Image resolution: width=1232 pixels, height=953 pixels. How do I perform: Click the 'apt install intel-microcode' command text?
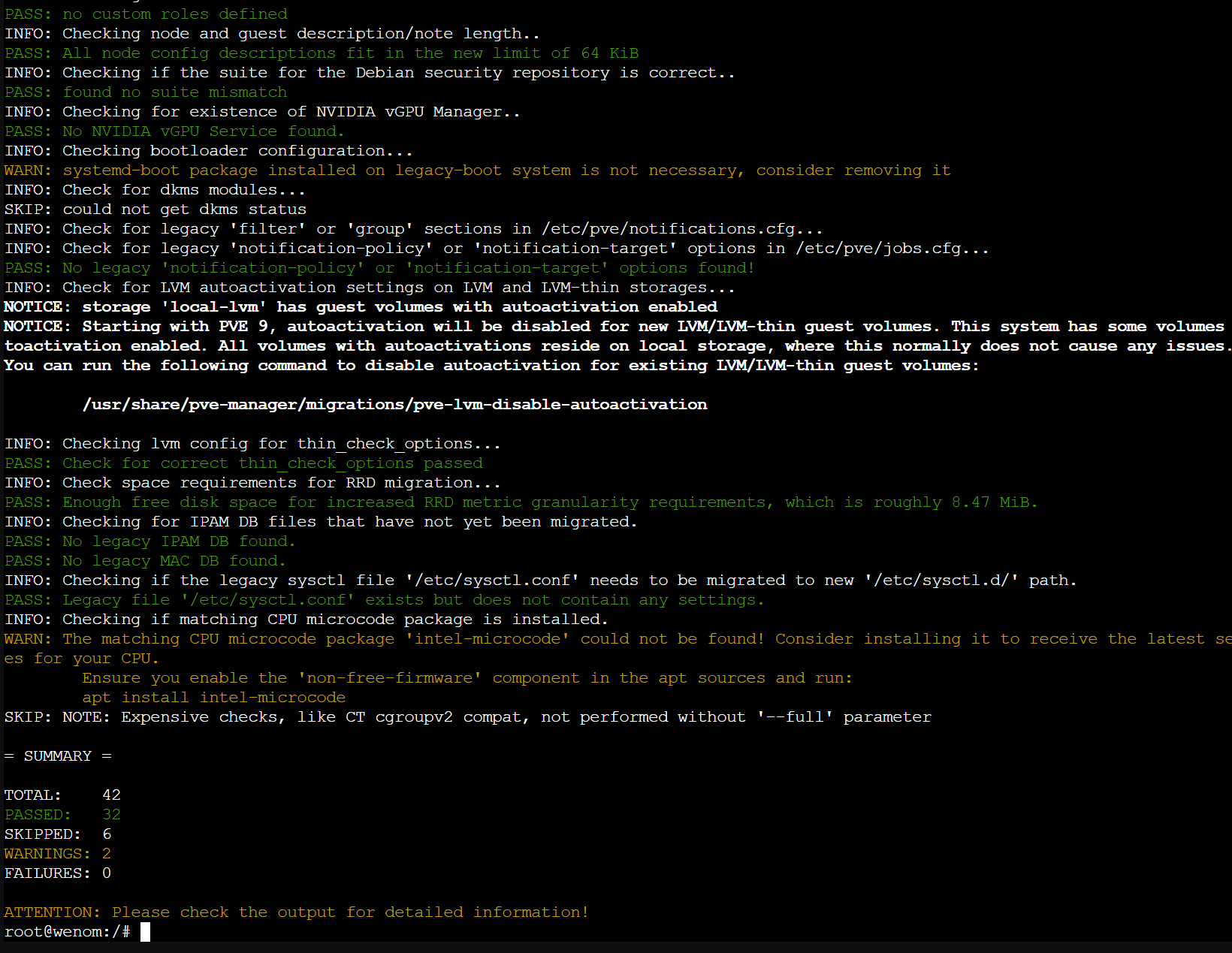tap(213, 698)
